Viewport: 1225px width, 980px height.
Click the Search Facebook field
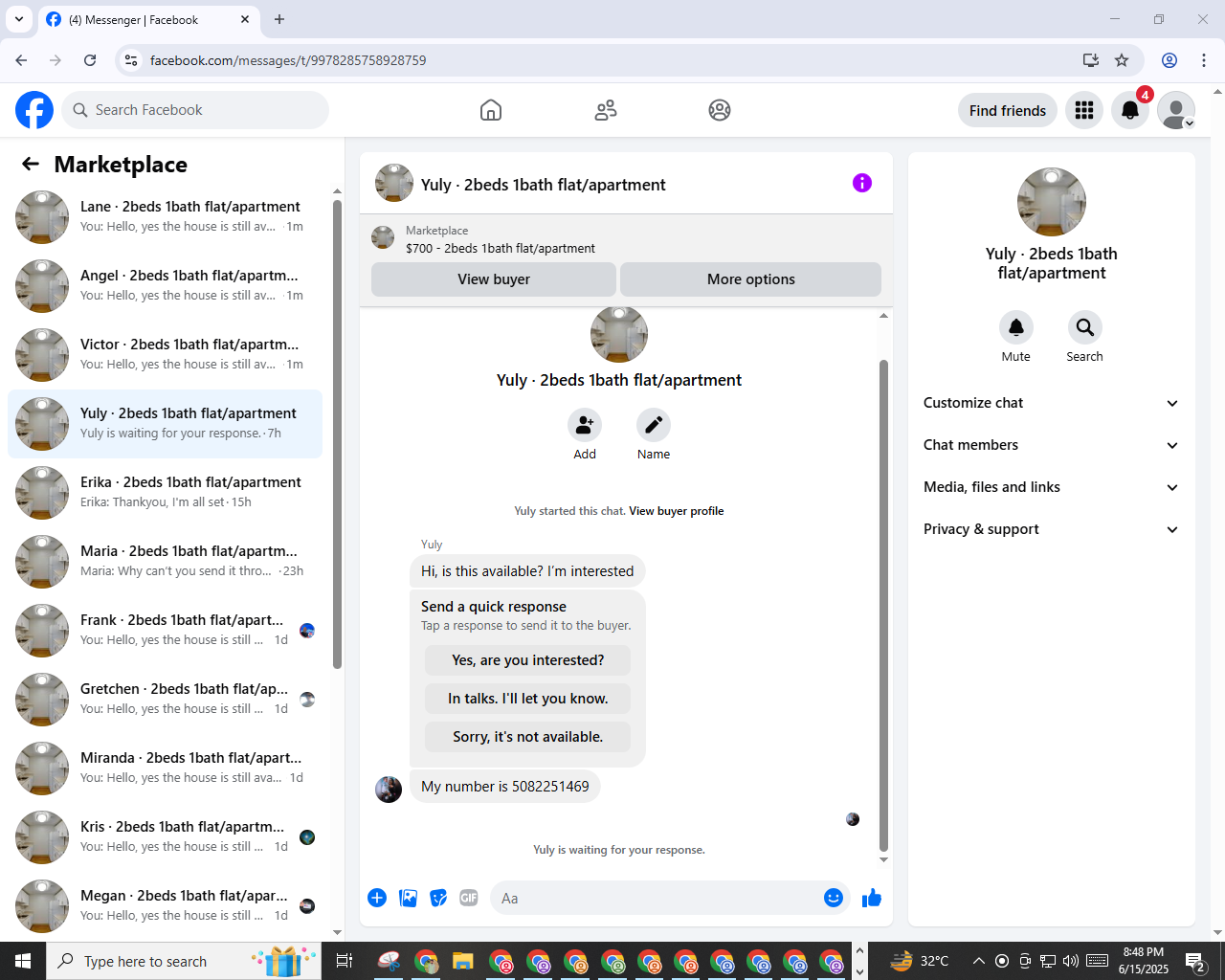point(195,110)
